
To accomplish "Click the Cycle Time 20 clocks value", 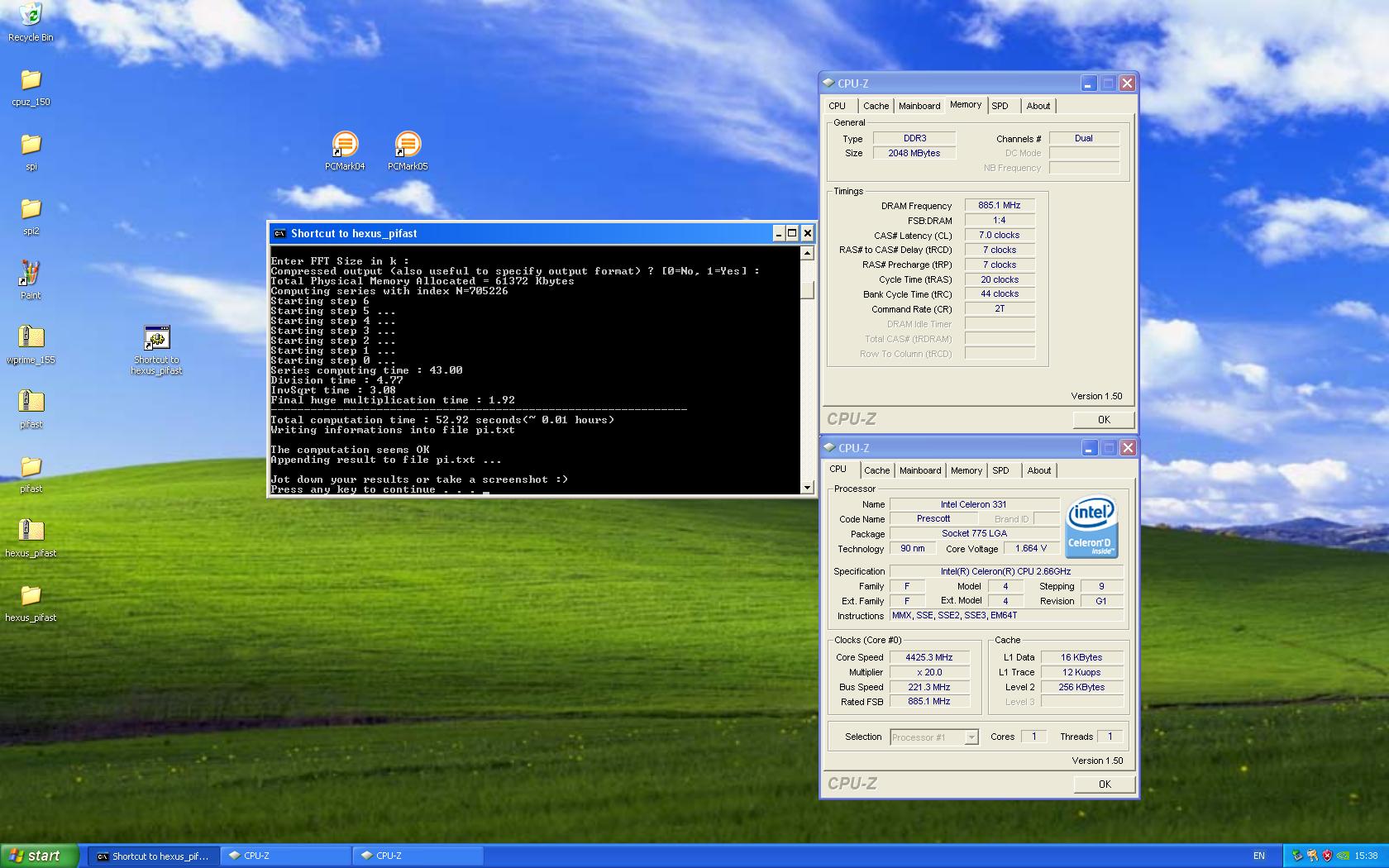I will (x=1000, y=279).
